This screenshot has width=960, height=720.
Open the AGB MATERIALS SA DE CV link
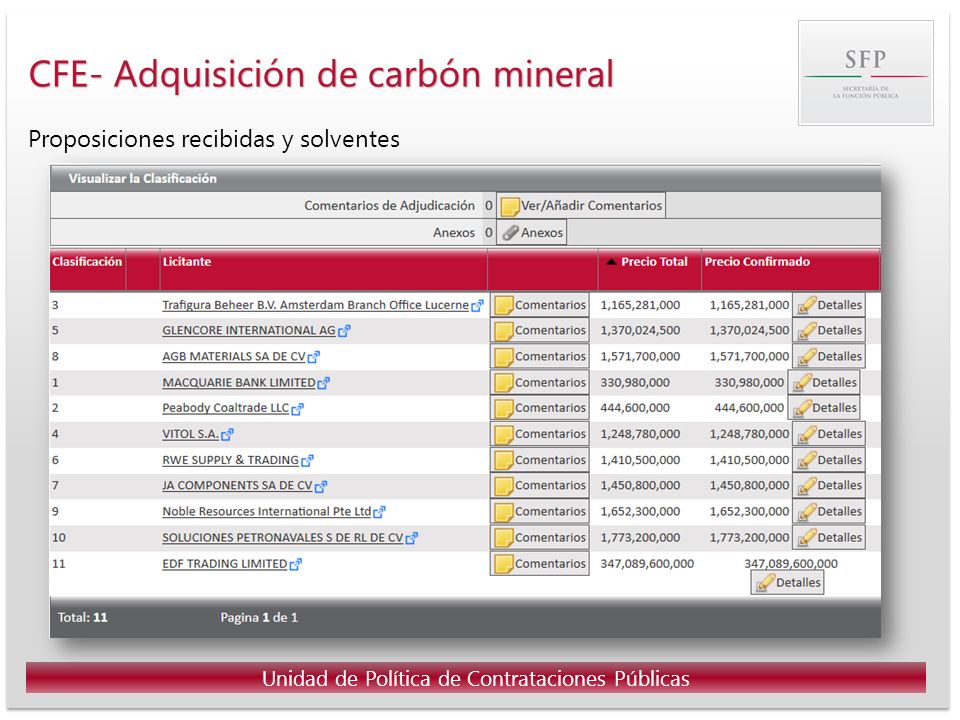[x=234, y=356]
